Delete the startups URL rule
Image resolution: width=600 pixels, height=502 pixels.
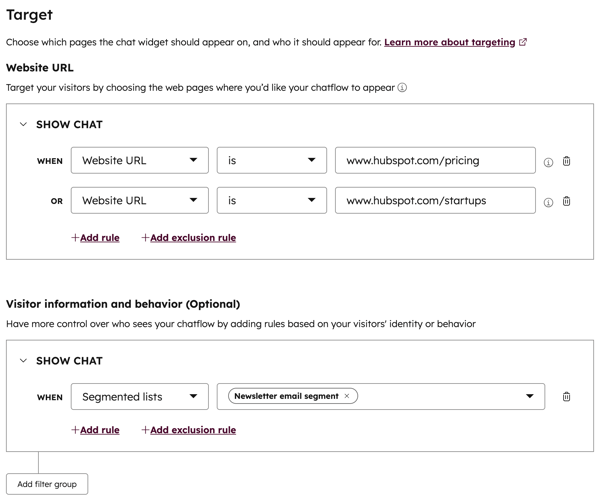pyautogui.click(x=567, y=201)
